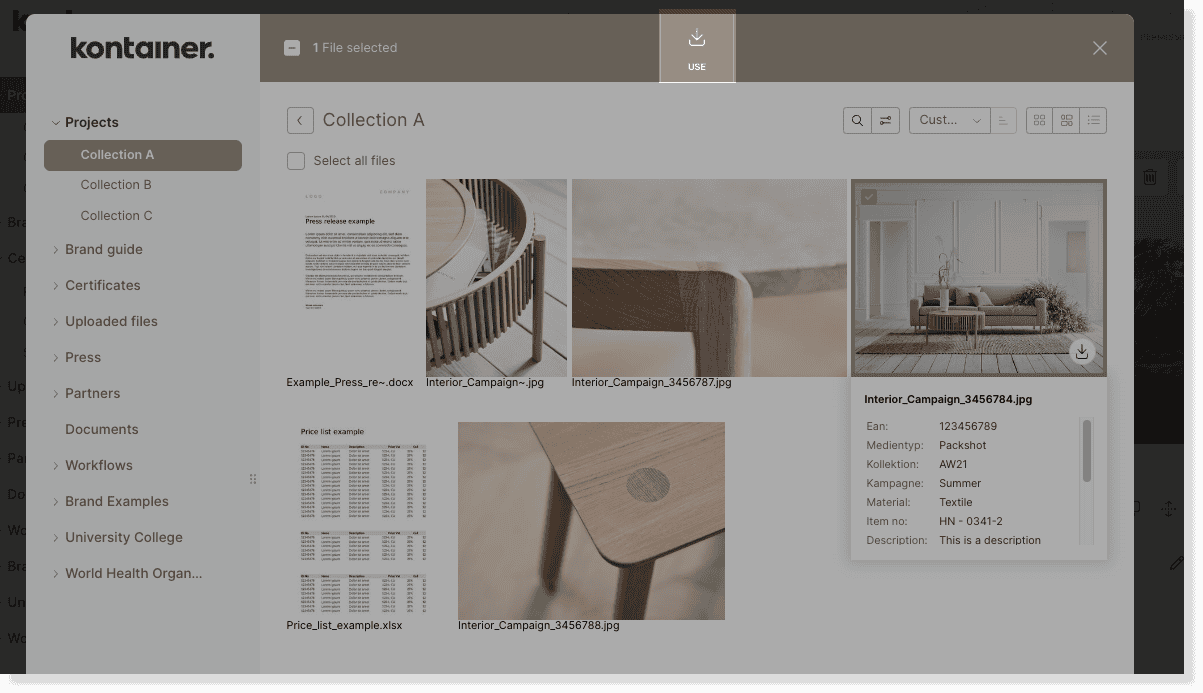Deselect files using the header minus checkbox
Viewport: 1203px width, 693px height.
(292, 48)
